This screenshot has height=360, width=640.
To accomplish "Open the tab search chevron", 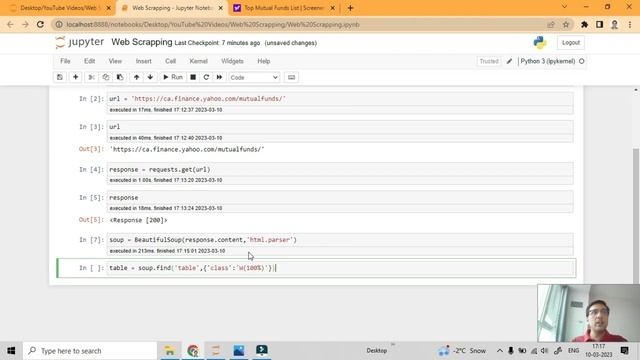I will tap(564, 7).
